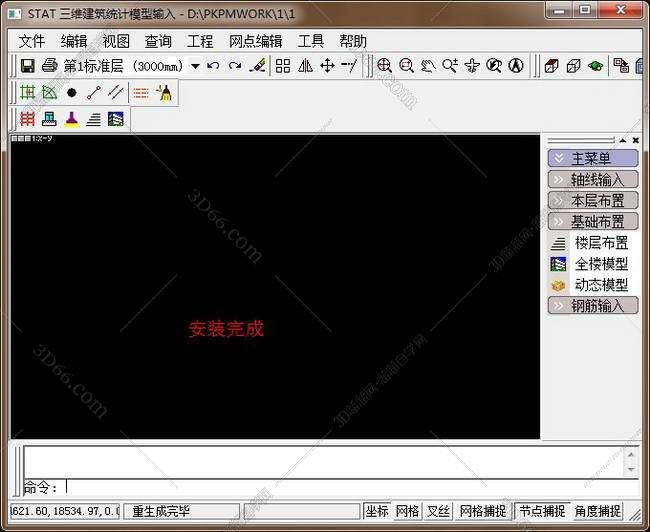The image size is (650, 532).
Task: Select the black node point tool
Action: point(72,92)
